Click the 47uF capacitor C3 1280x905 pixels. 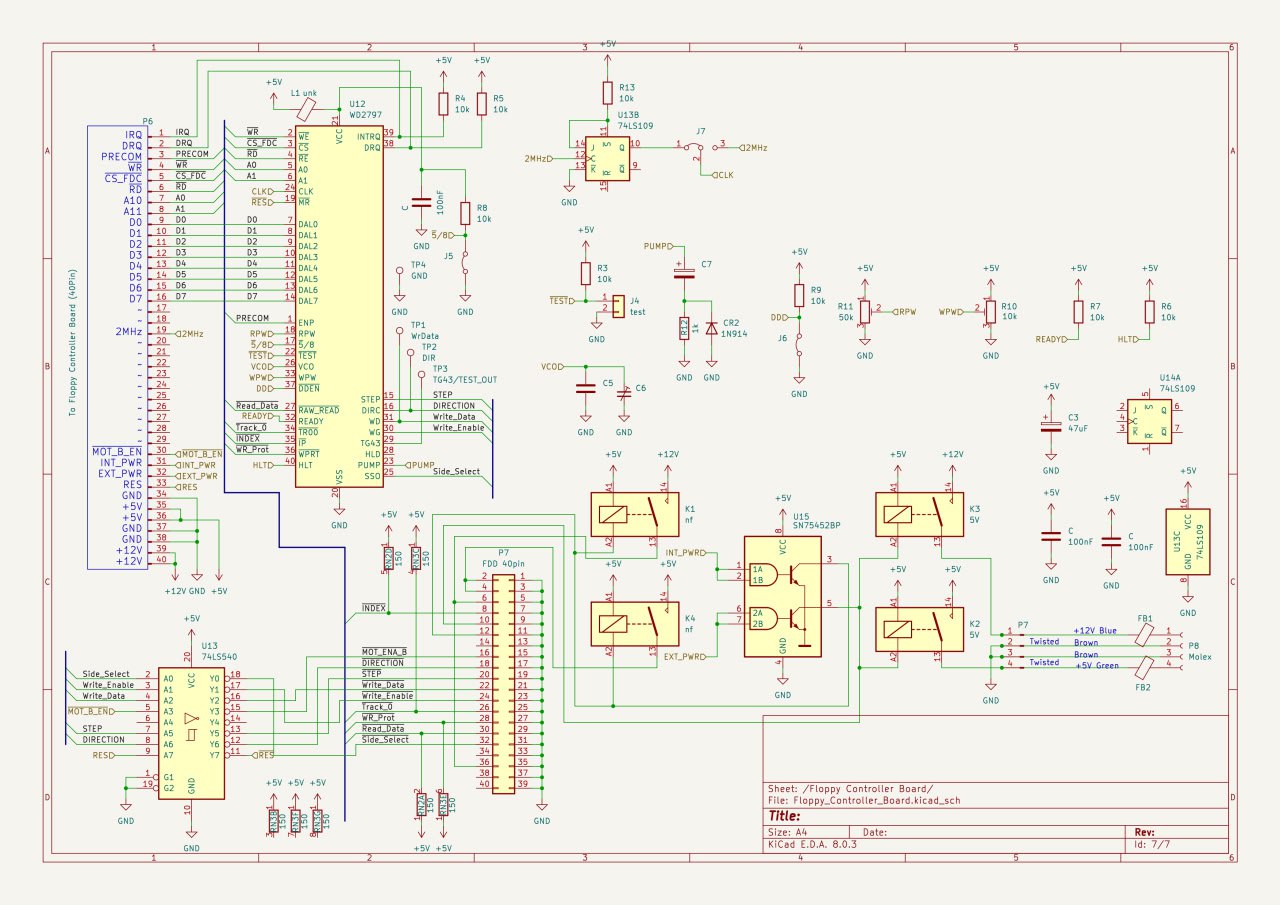(1050, 427)
